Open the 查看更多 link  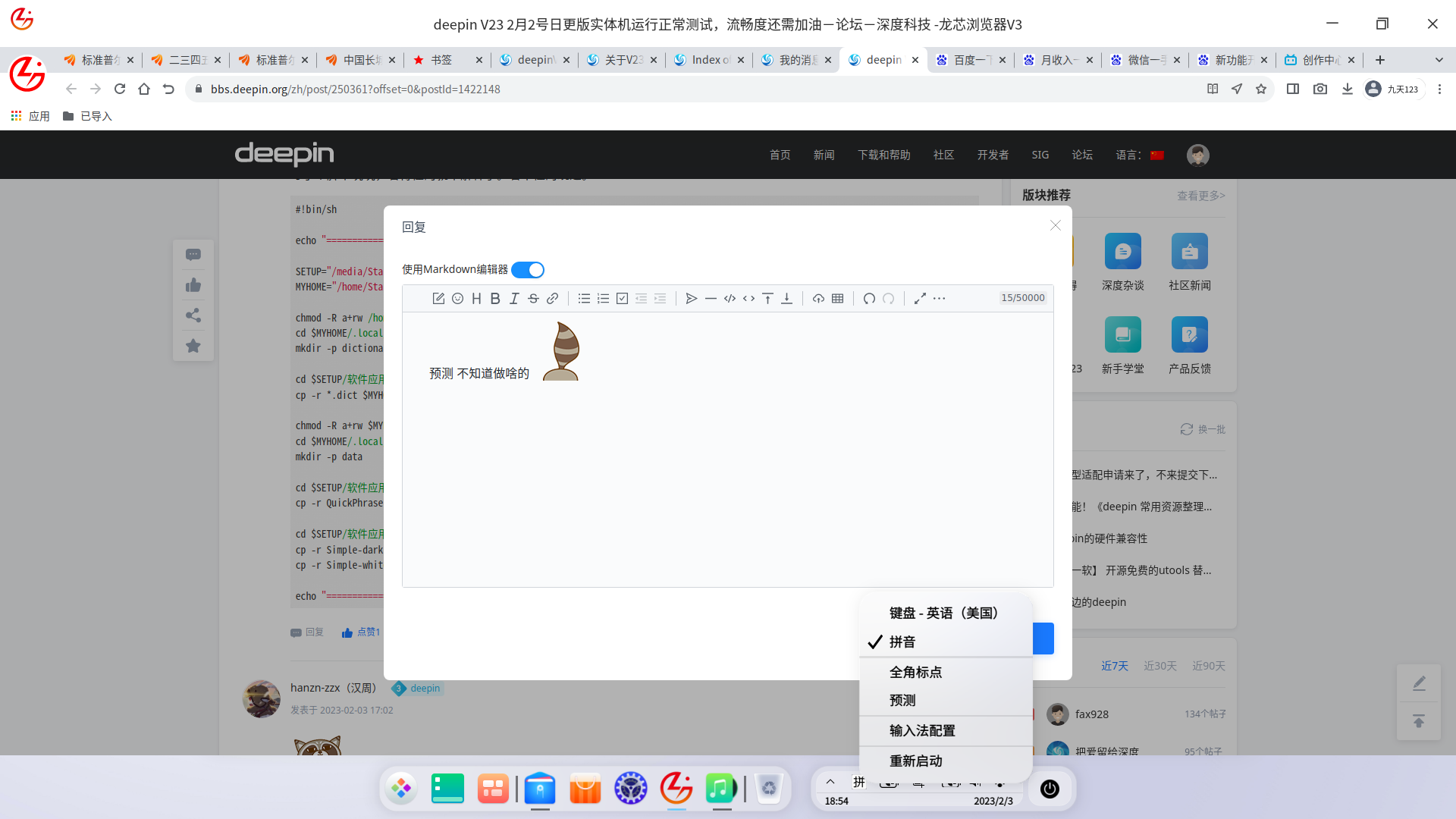coord(1200,196)
